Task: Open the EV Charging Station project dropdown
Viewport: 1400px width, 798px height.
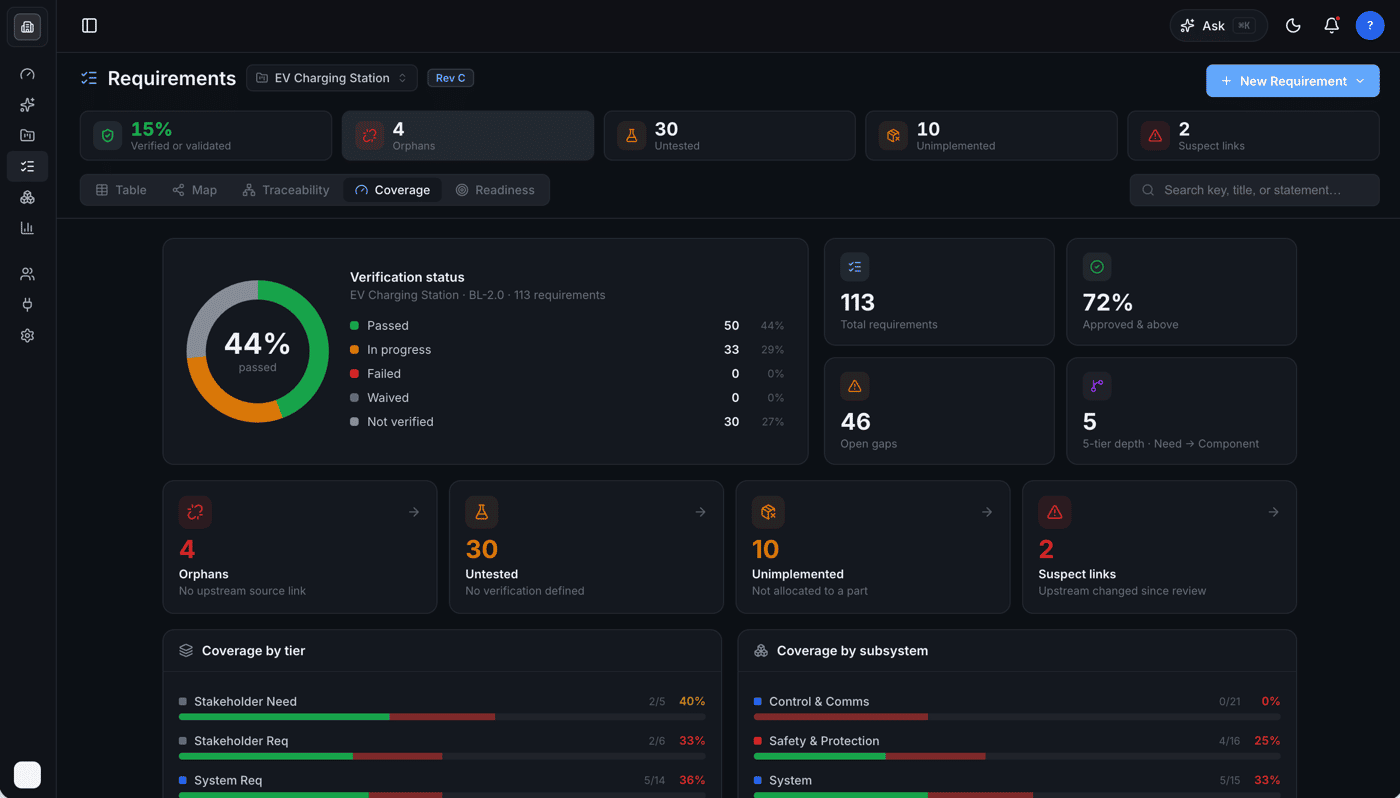Action: pyautogui.click(x=332, y=78)
